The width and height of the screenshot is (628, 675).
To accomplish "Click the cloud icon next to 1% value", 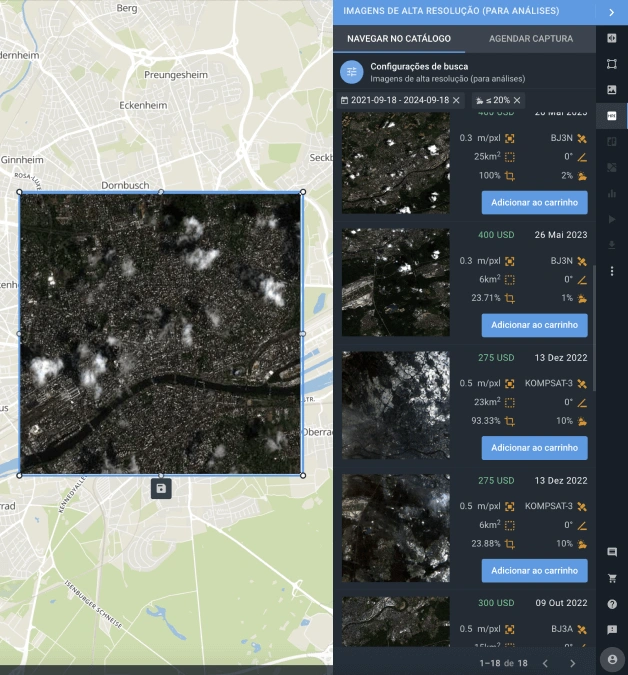I will point(582,298).
